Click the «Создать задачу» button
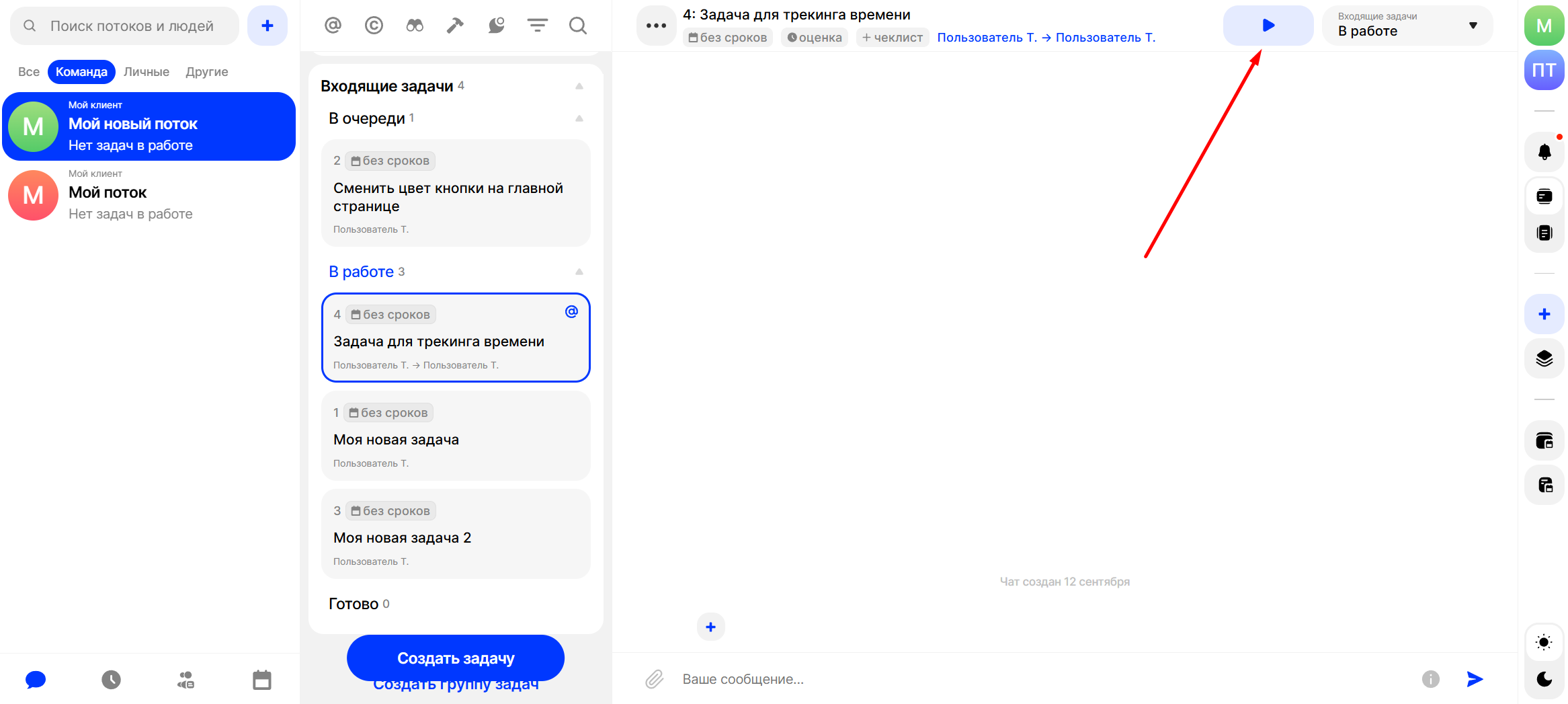Viewport: 1568px width, 704px height. 455,658
